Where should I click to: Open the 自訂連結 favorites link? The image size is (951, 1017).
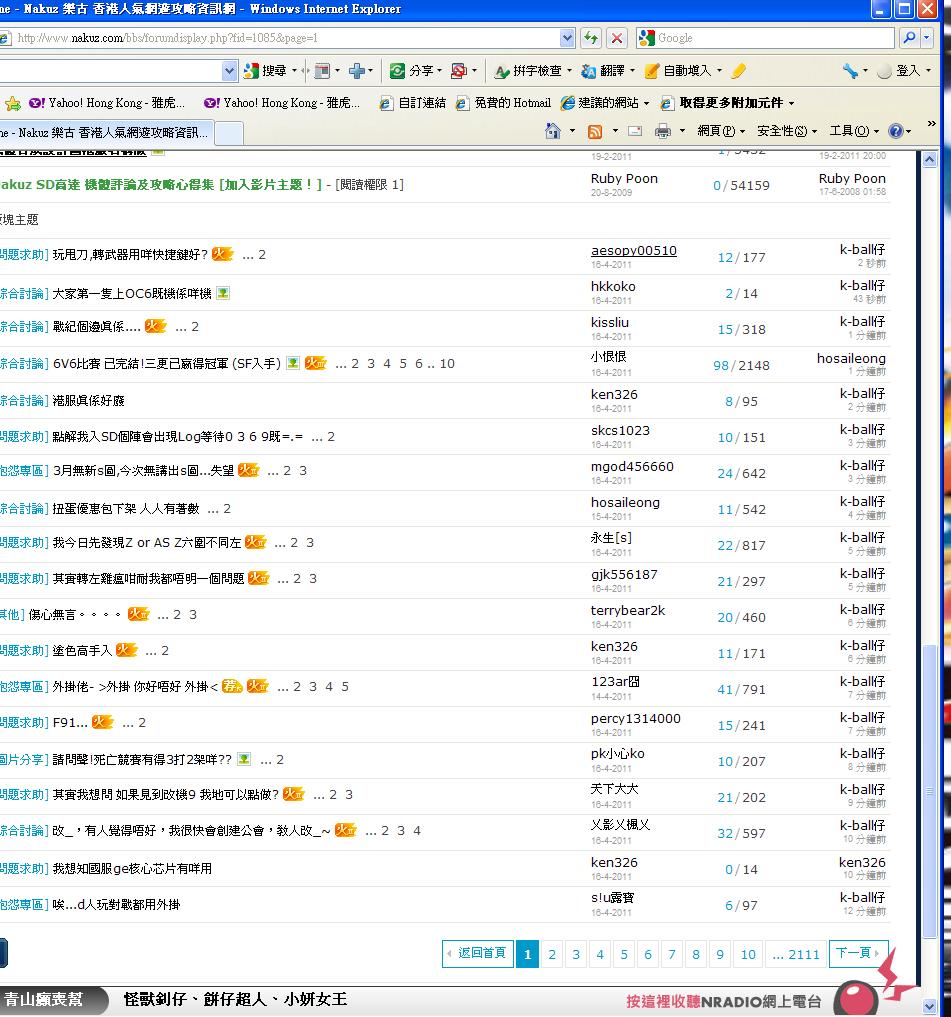(413, 103)
